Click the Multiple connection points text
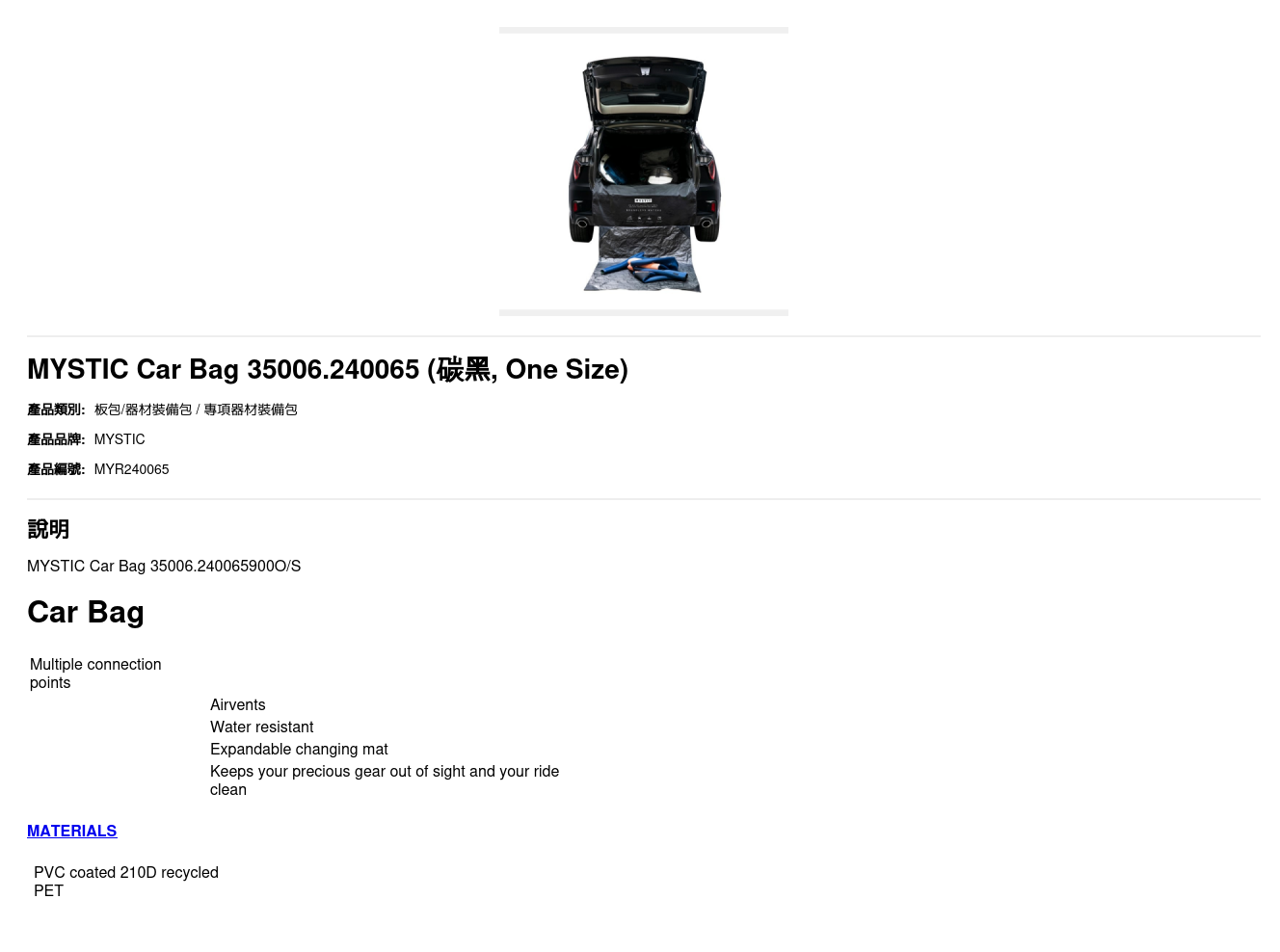Screen dimensions: 1280x952 (x=95, y=674)
